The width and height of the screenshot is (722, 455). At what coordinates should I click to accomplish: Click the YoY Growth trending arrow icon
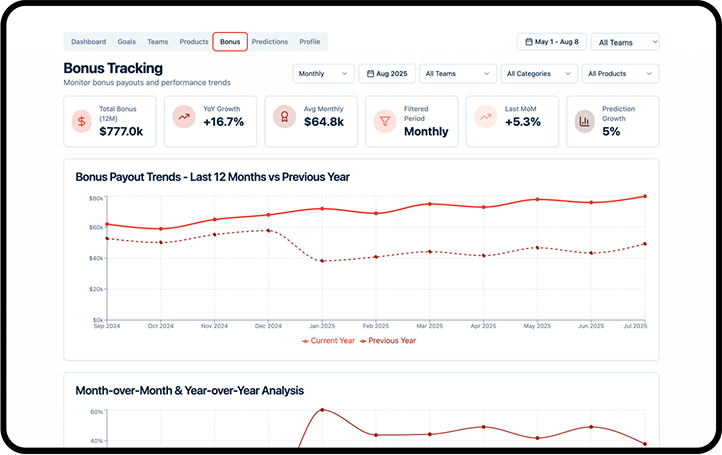183,117
